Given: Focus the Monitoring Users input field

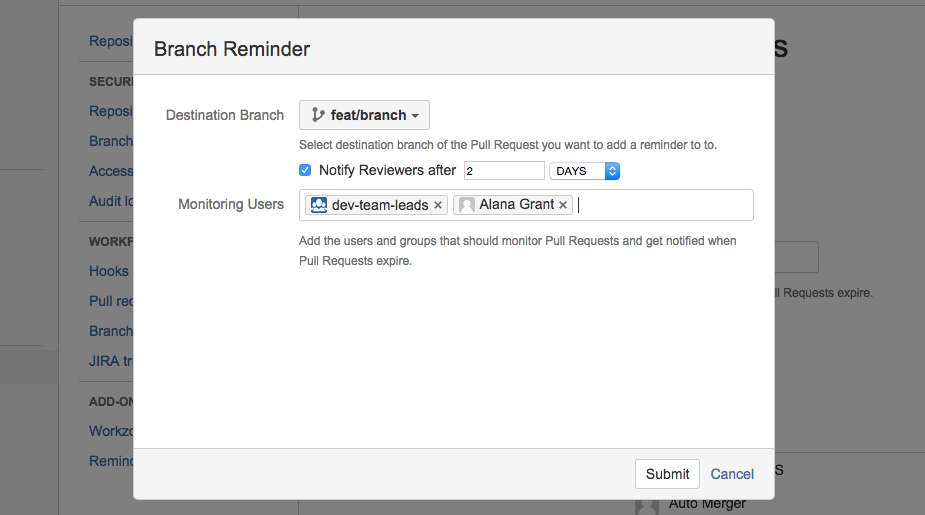Looking at the screenshot, I should pos(660,205).
